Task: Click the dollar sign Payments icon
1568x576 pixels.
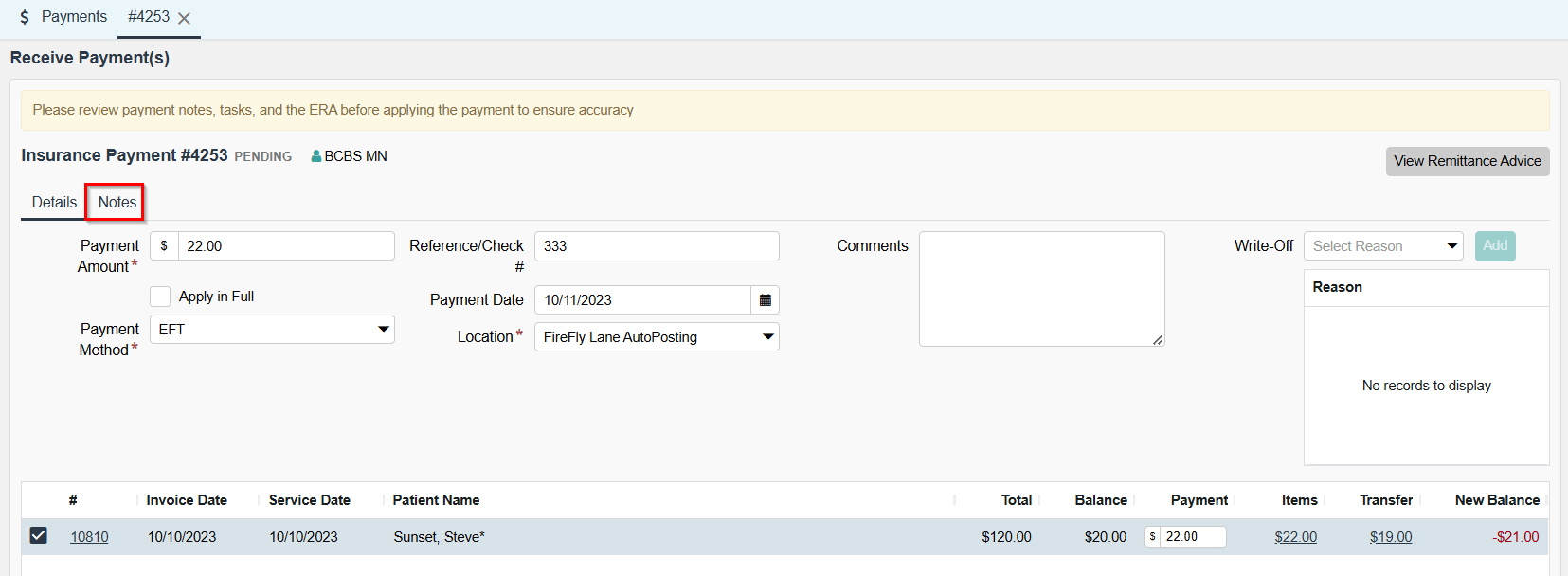Action: click(x=25, y=17)
